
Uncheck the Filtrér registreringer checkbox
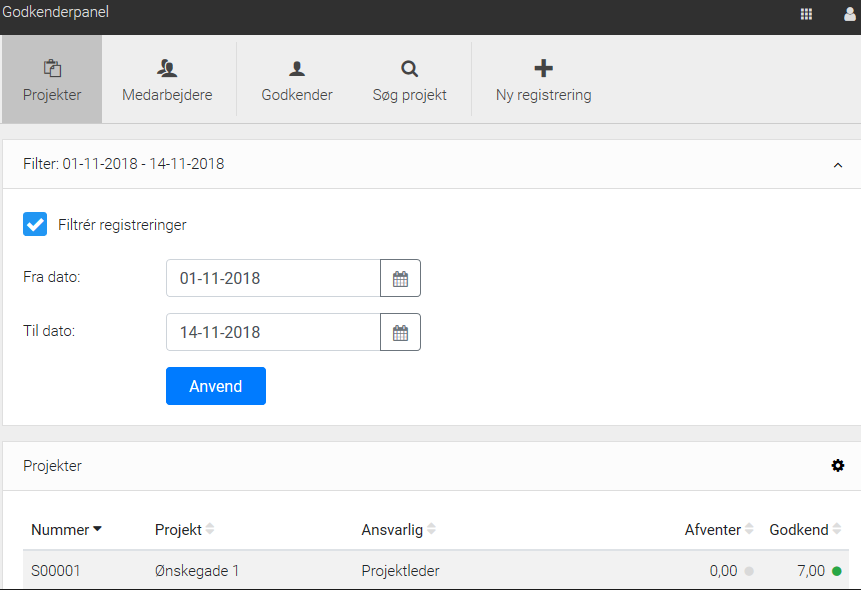click(35, 224)
